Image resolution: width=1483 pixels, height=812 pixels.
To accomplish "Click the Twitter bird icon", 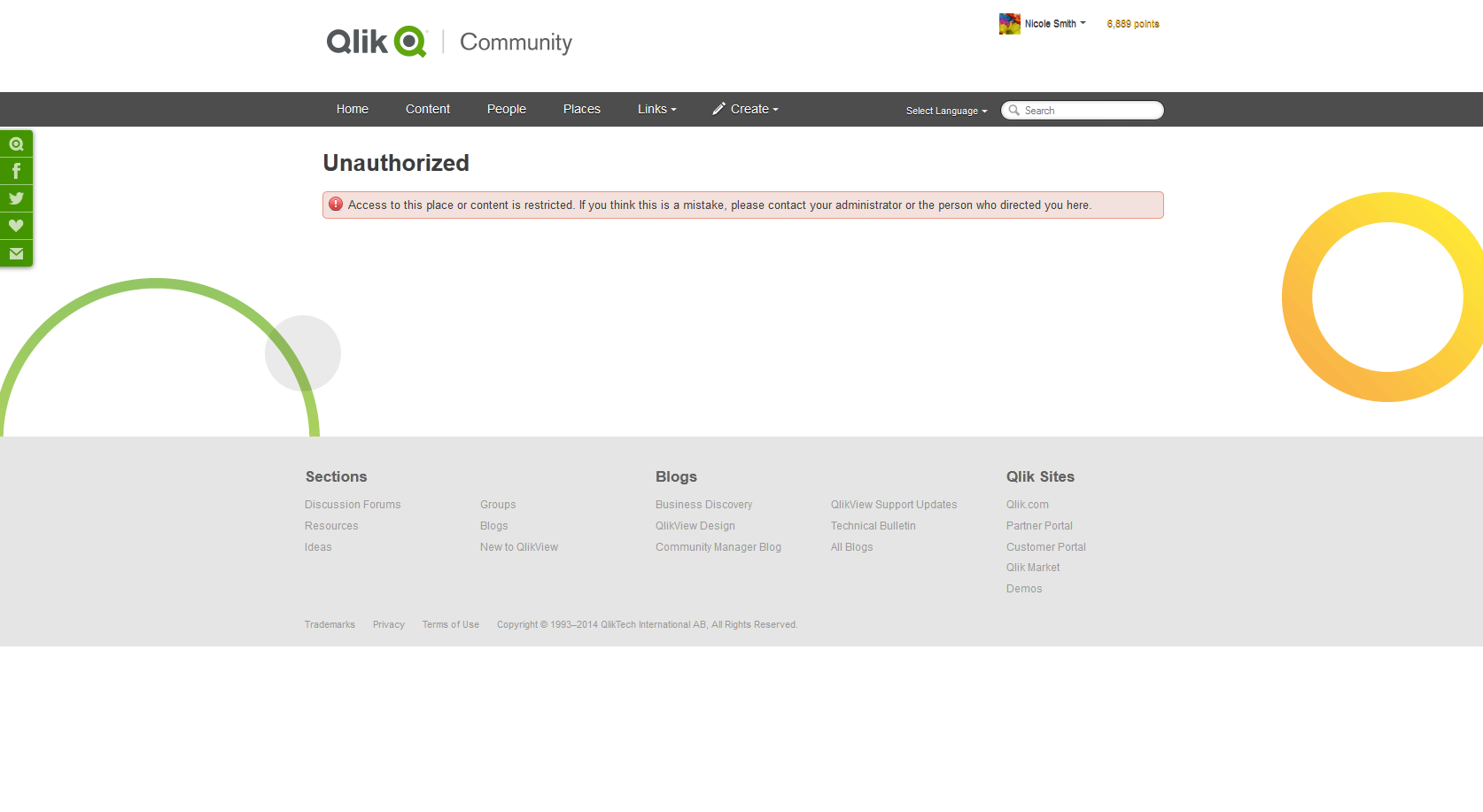I will [16, 198].
